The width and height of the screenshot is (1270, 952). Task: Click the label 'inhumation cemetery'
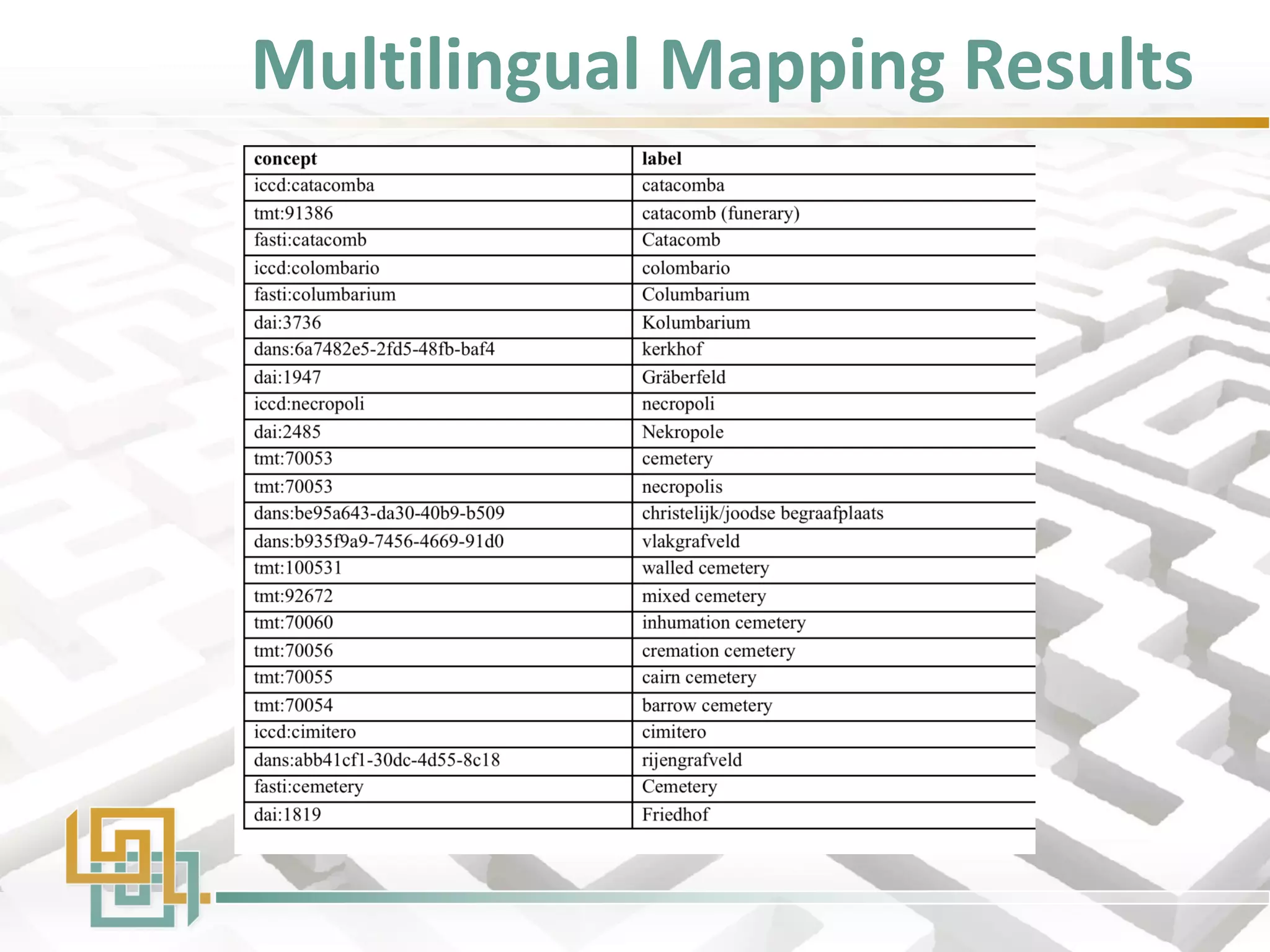[724, 623]
